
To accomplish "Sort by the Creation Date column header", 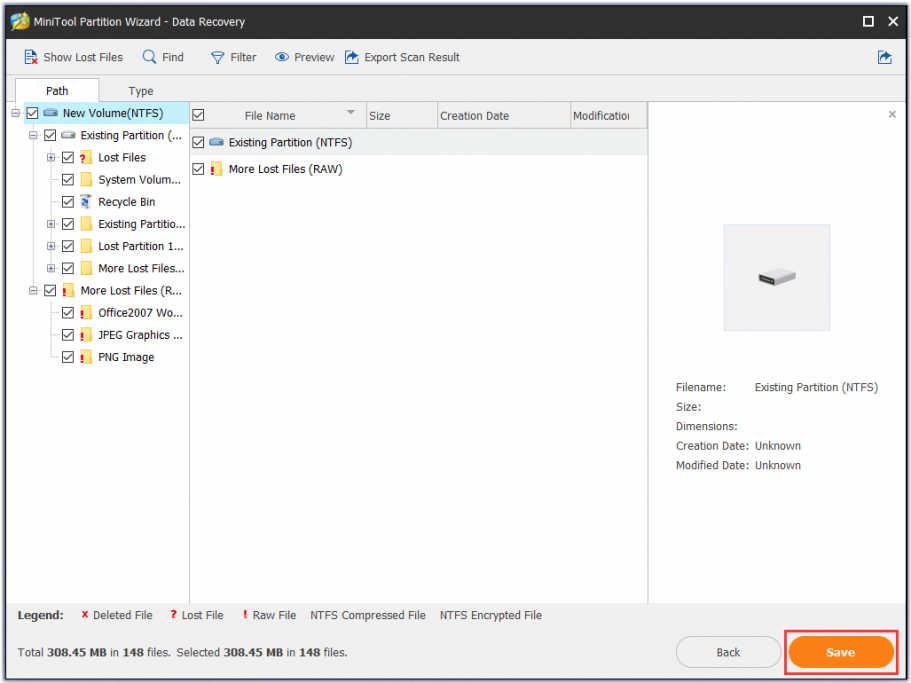I will [504, 116].
